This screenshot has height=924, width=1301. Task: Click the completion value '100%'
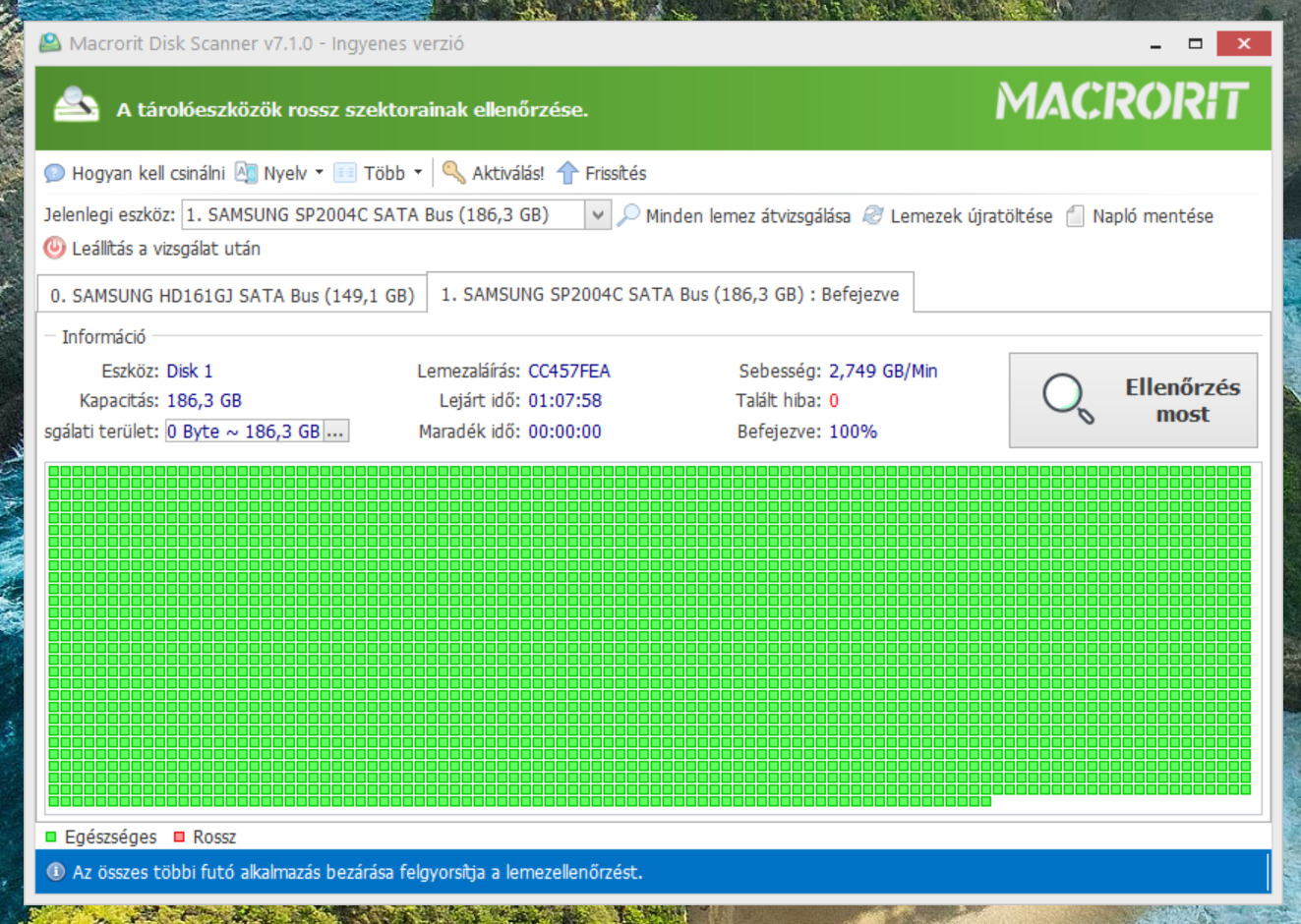click(x=853, y=432)
